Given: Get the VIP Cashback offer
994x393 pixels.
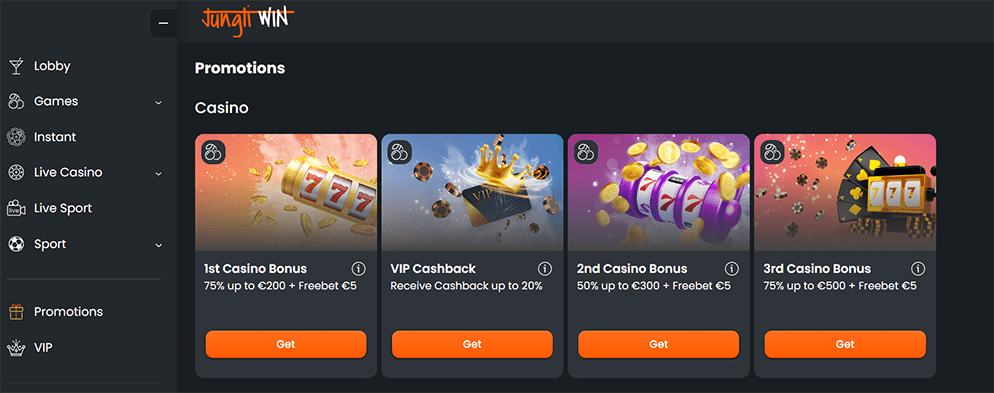Looking at the screenshot, I should 472,344.
